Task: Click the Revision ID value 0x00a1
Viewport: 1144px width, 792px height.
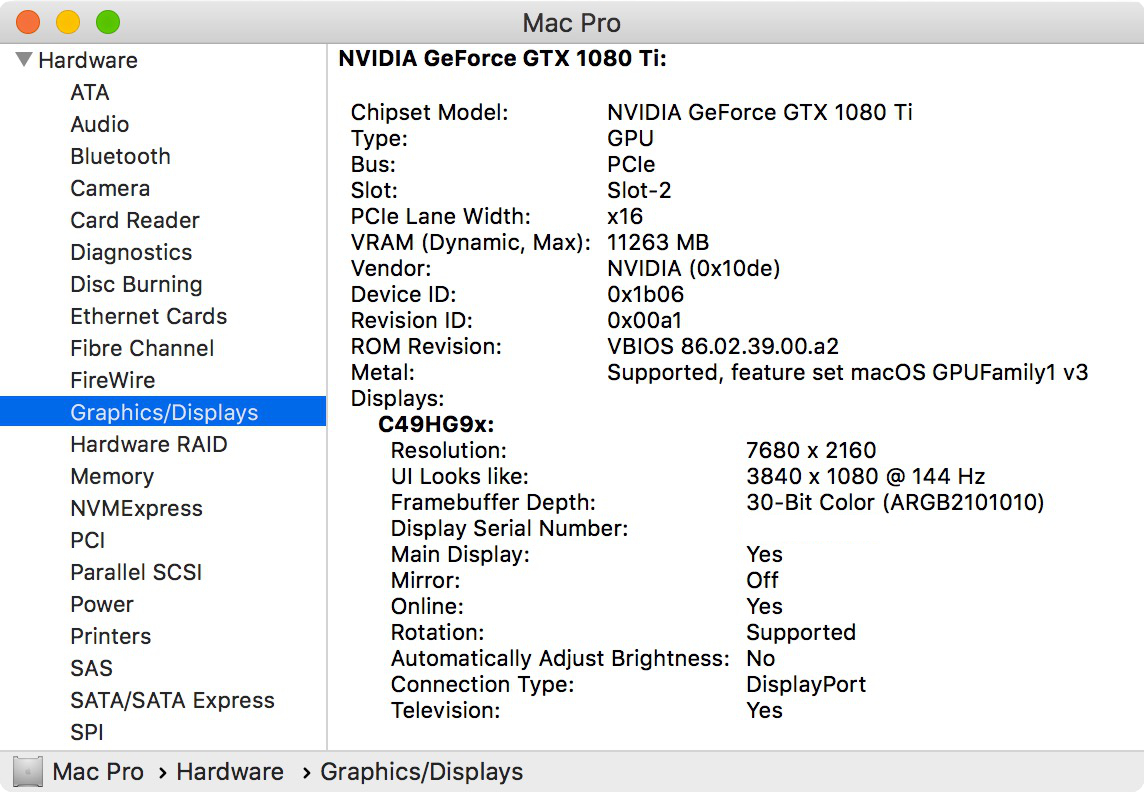Action: [644, 320]
